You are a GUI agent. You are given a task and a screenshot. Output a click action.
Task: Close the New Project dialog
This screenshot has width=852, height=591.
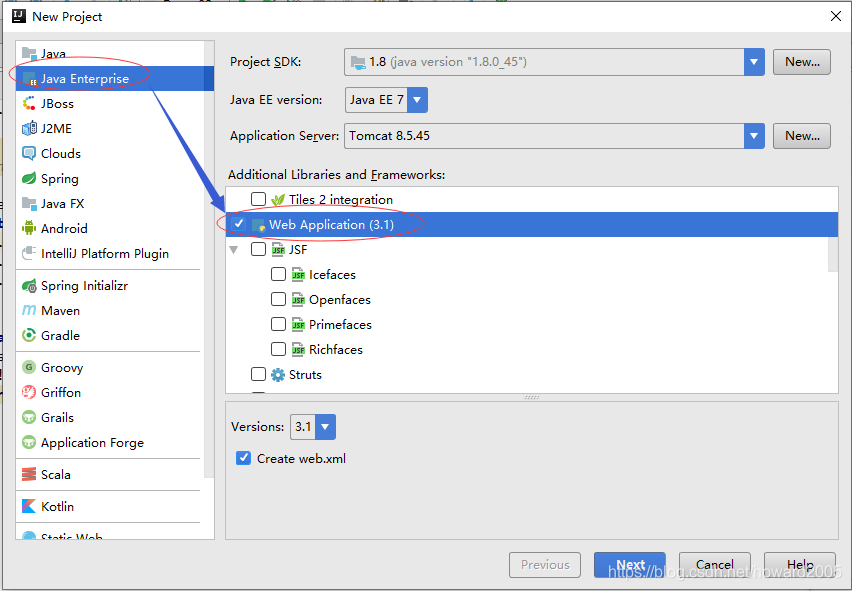click(836, 16)
